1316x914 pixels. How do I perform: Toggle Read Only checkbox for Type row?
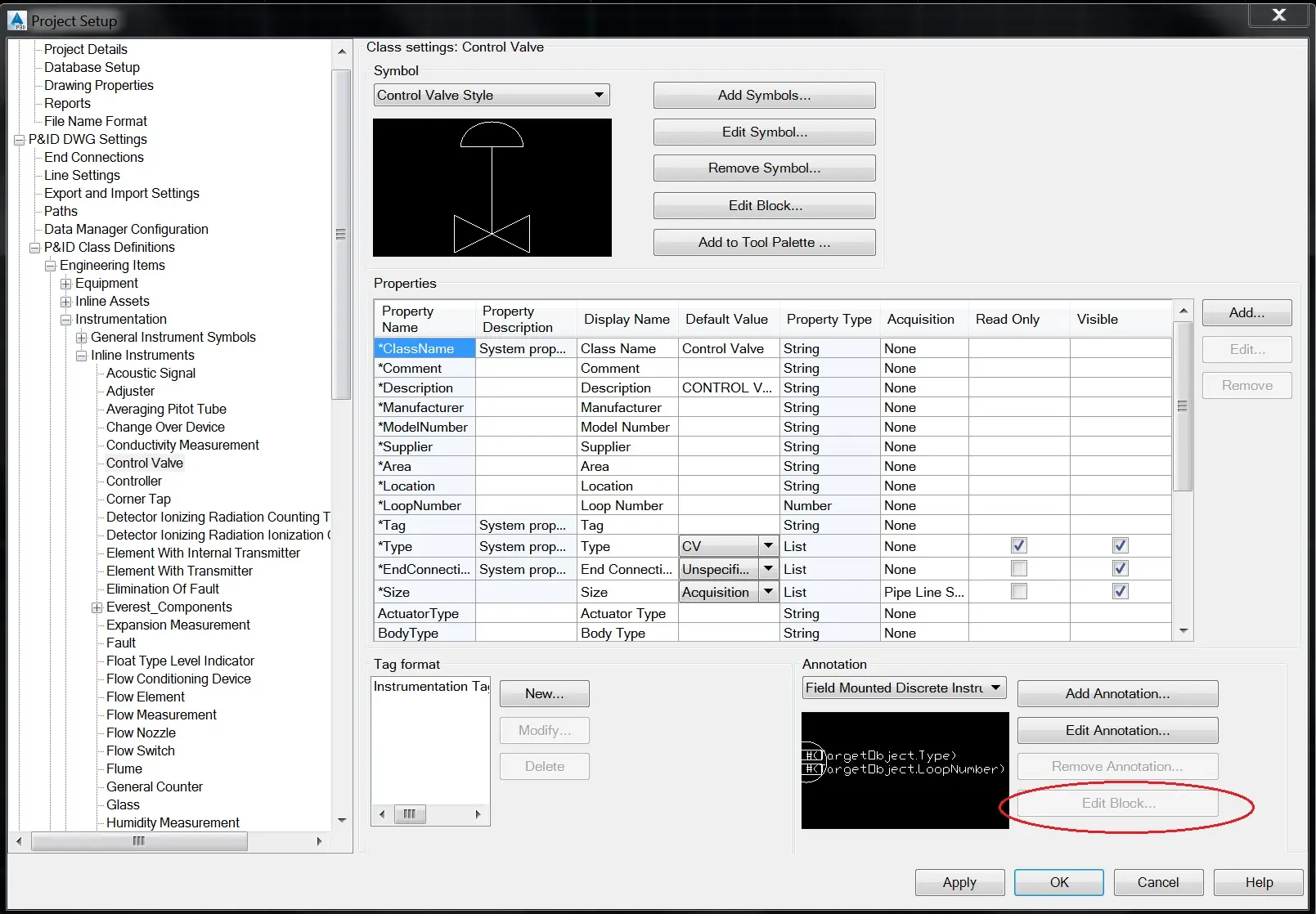[1019, 546]
